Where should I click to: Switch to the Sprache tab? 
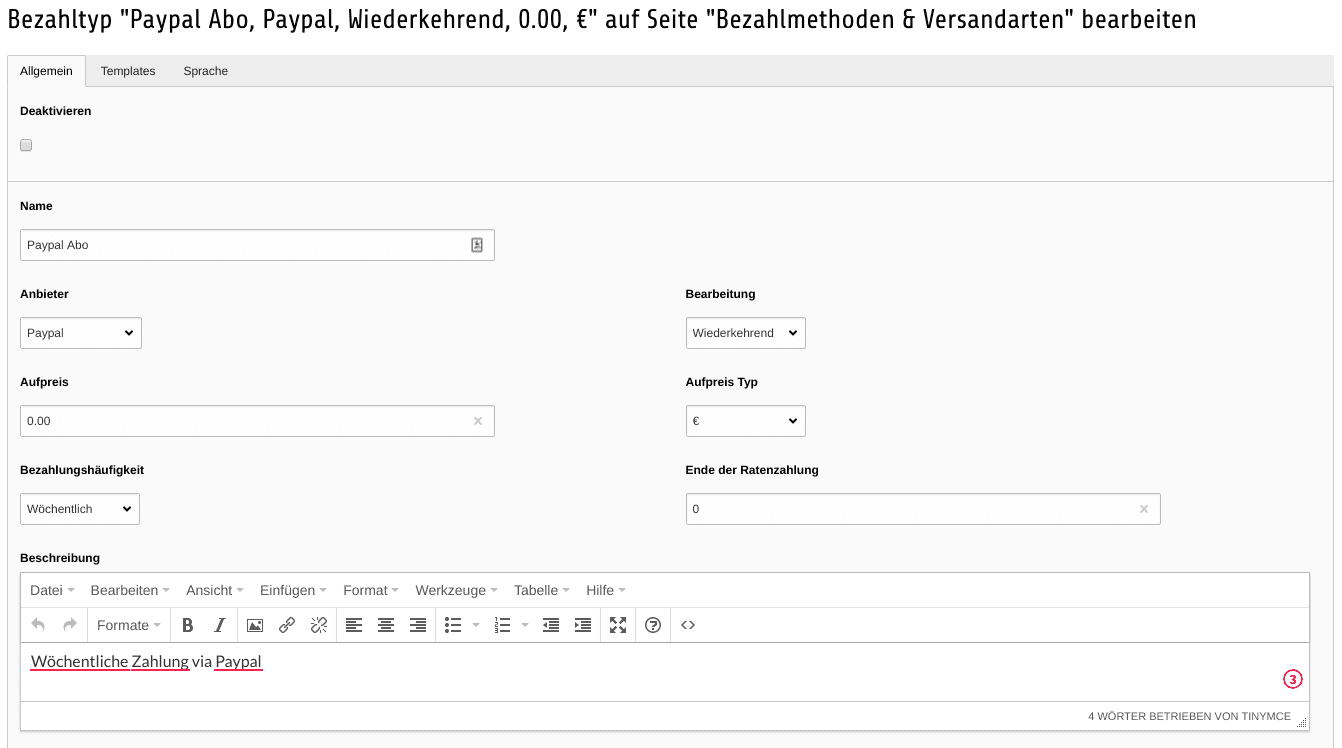click(x=206, y=71)
